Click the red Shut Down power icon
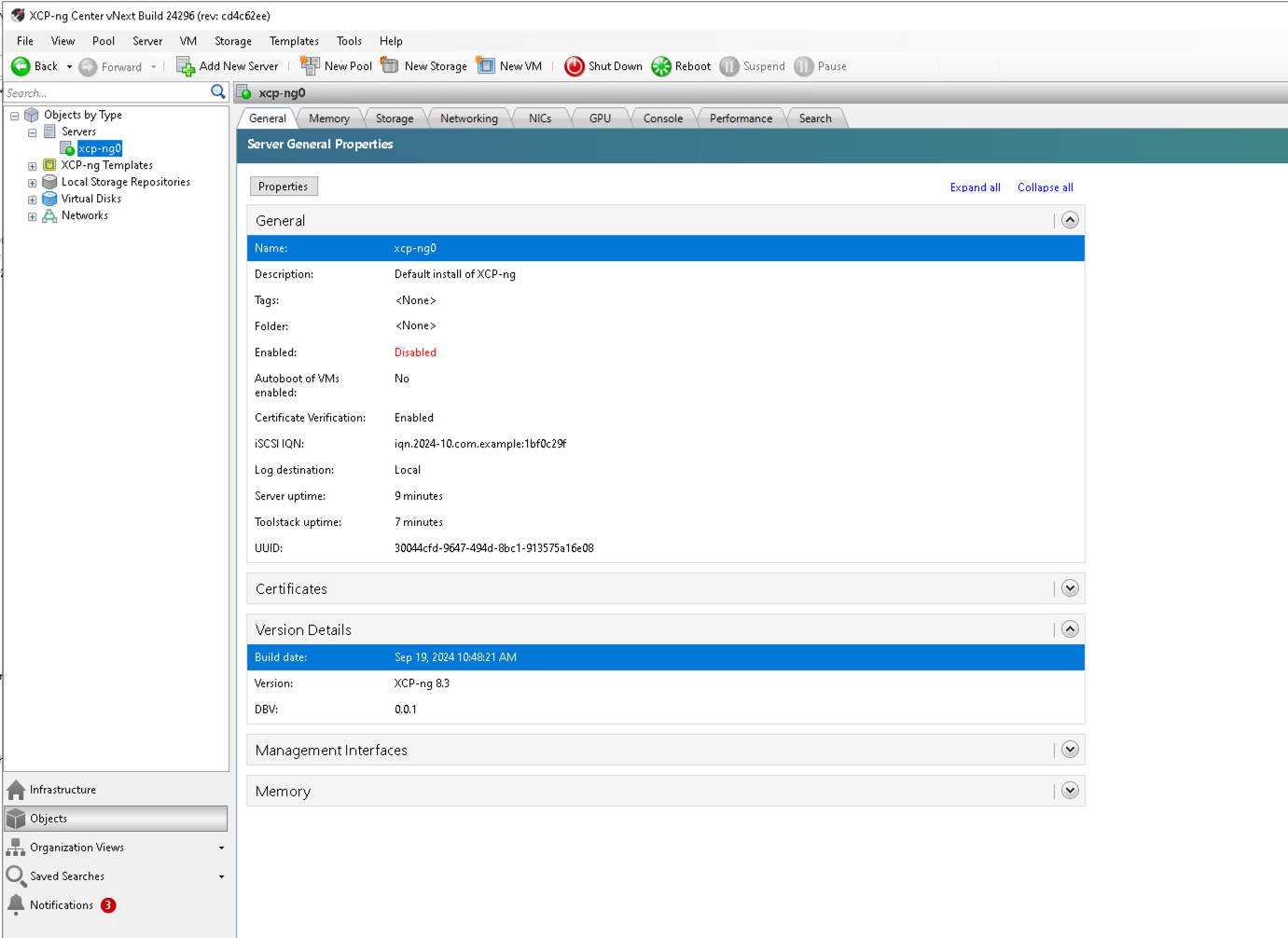1288x938 pixels. pyautogui.click(x=575, y=66)
